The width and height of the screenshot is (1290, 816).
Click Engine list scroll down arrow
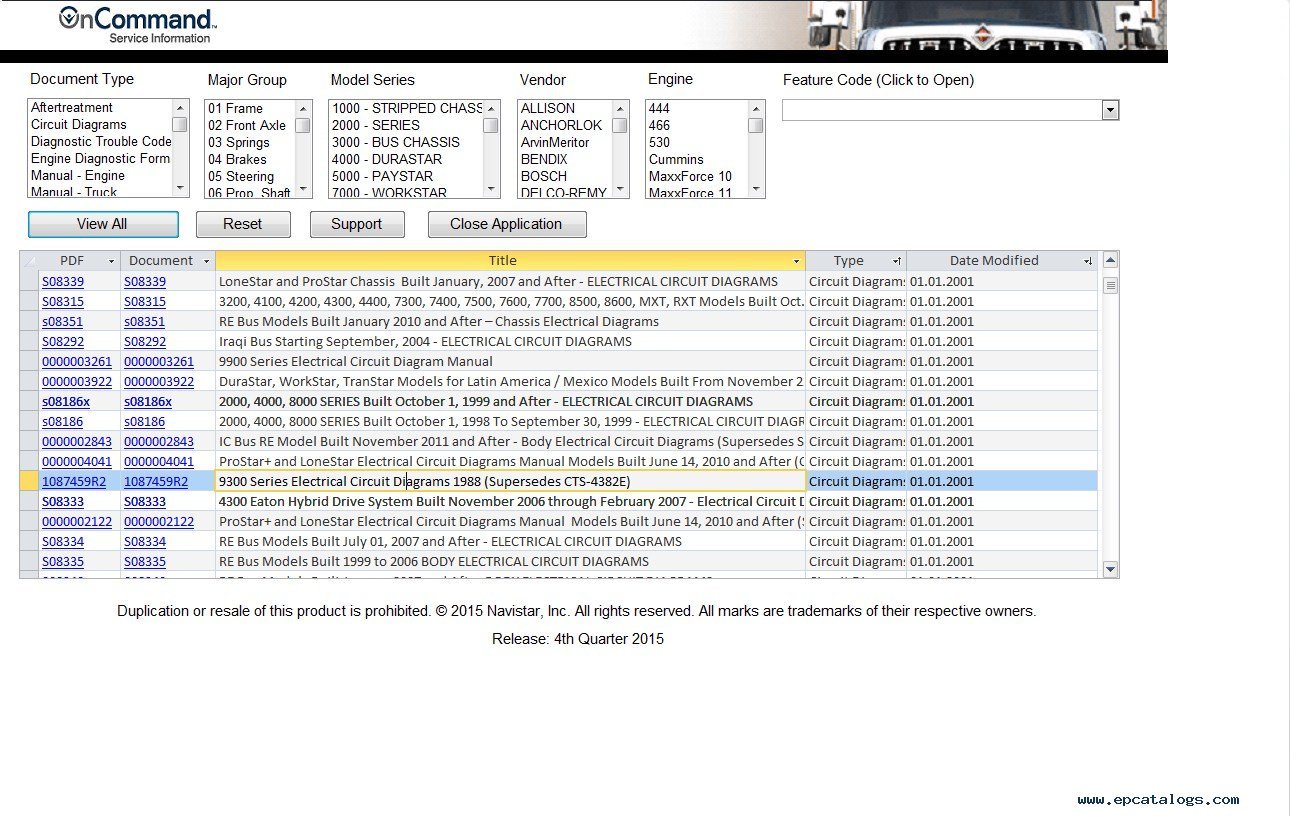tap(756, 189)
